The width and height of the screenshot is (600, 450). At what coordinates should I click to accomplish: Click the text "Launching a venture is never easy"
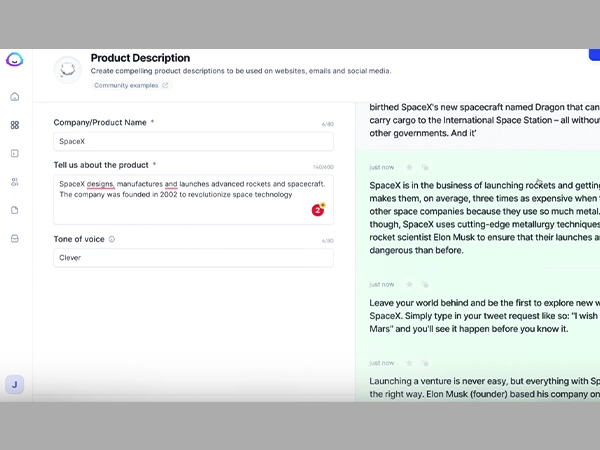tap(439, 381)
